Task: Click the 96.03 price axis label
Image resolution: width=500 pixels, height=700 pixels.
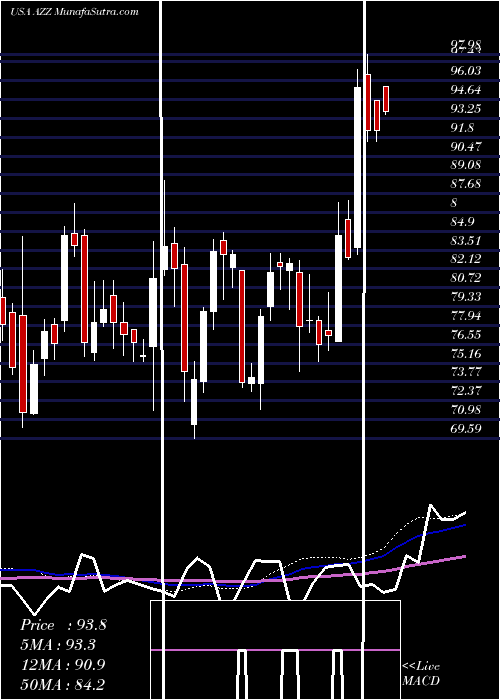Action: tap(466, 71)
